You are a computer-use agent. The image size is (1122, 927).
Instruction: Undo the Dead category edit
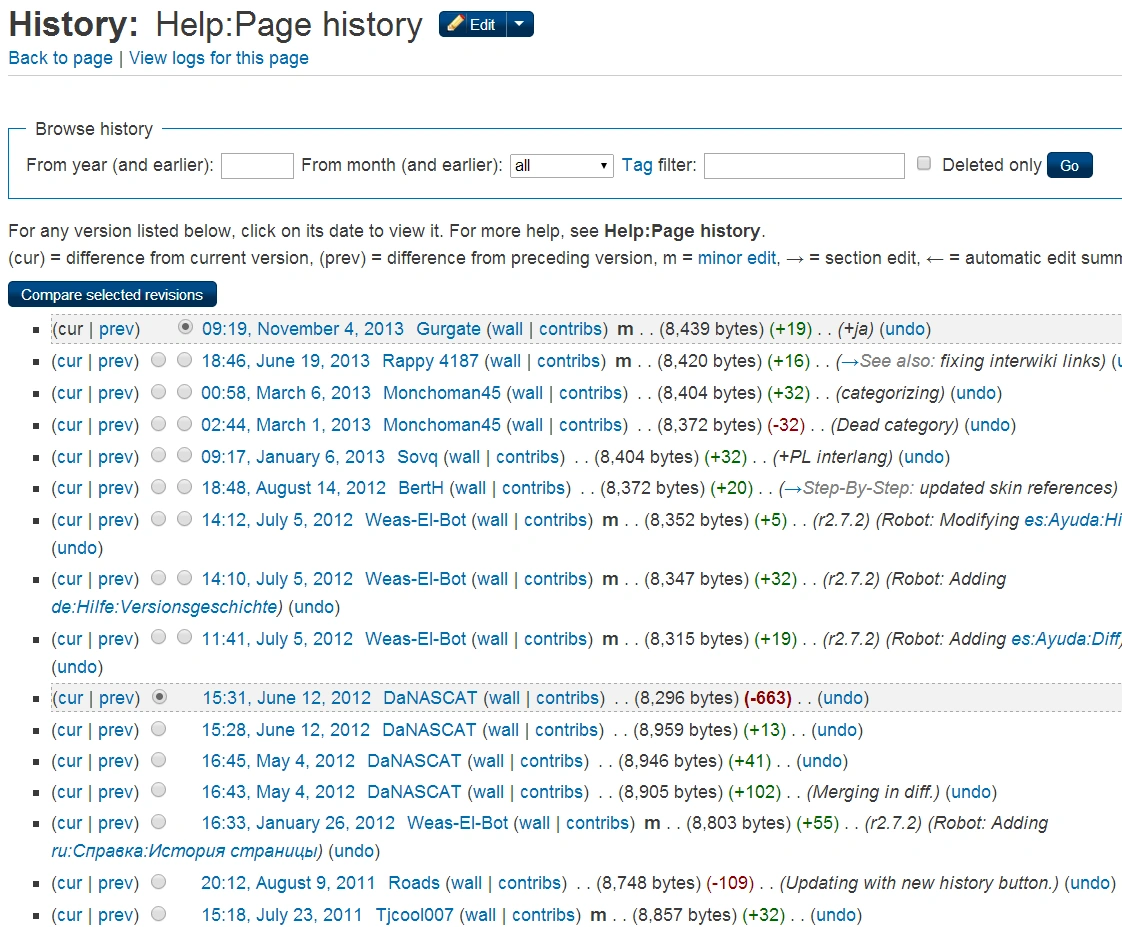point(990,425)
